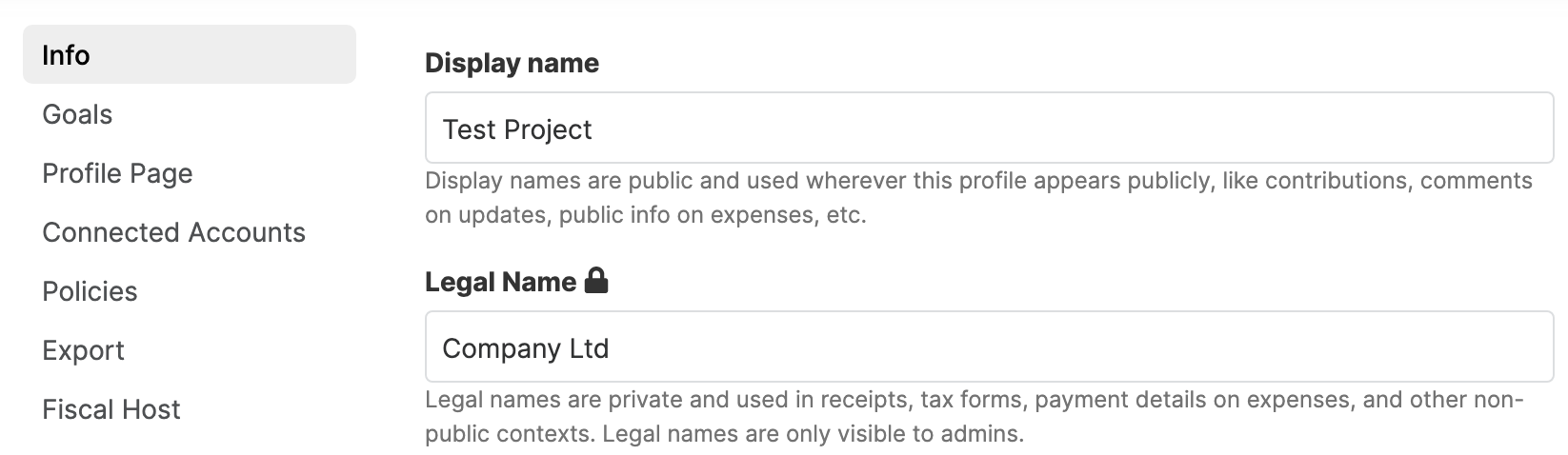This screenshot has width=1568, height=455.
Task: Click the lock icon beside Legal Name
Action: tap(596, 281)
